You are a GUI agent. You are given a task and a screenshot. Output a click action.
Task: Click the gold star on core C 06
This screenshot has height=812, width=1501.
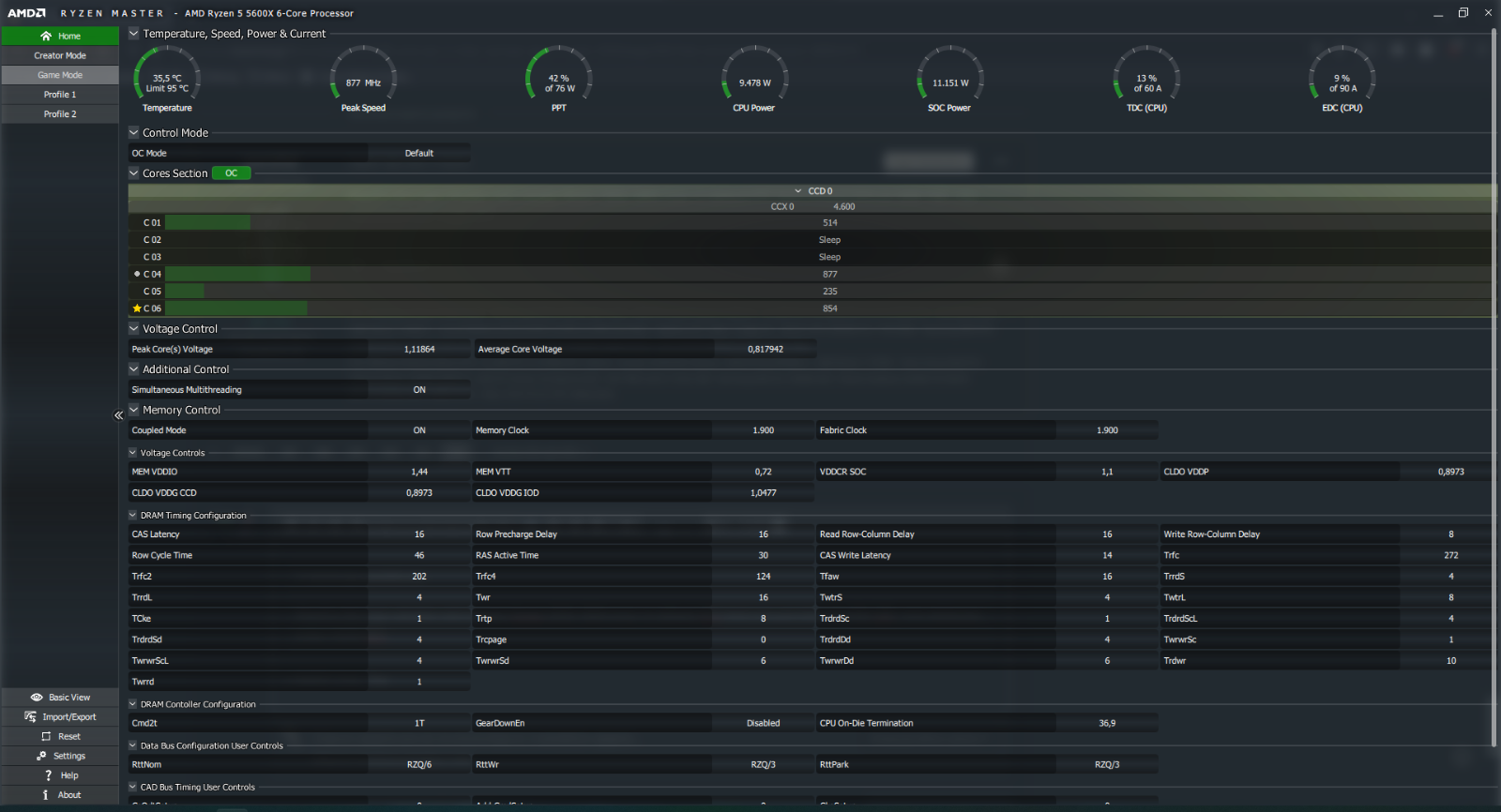[137, 308]
